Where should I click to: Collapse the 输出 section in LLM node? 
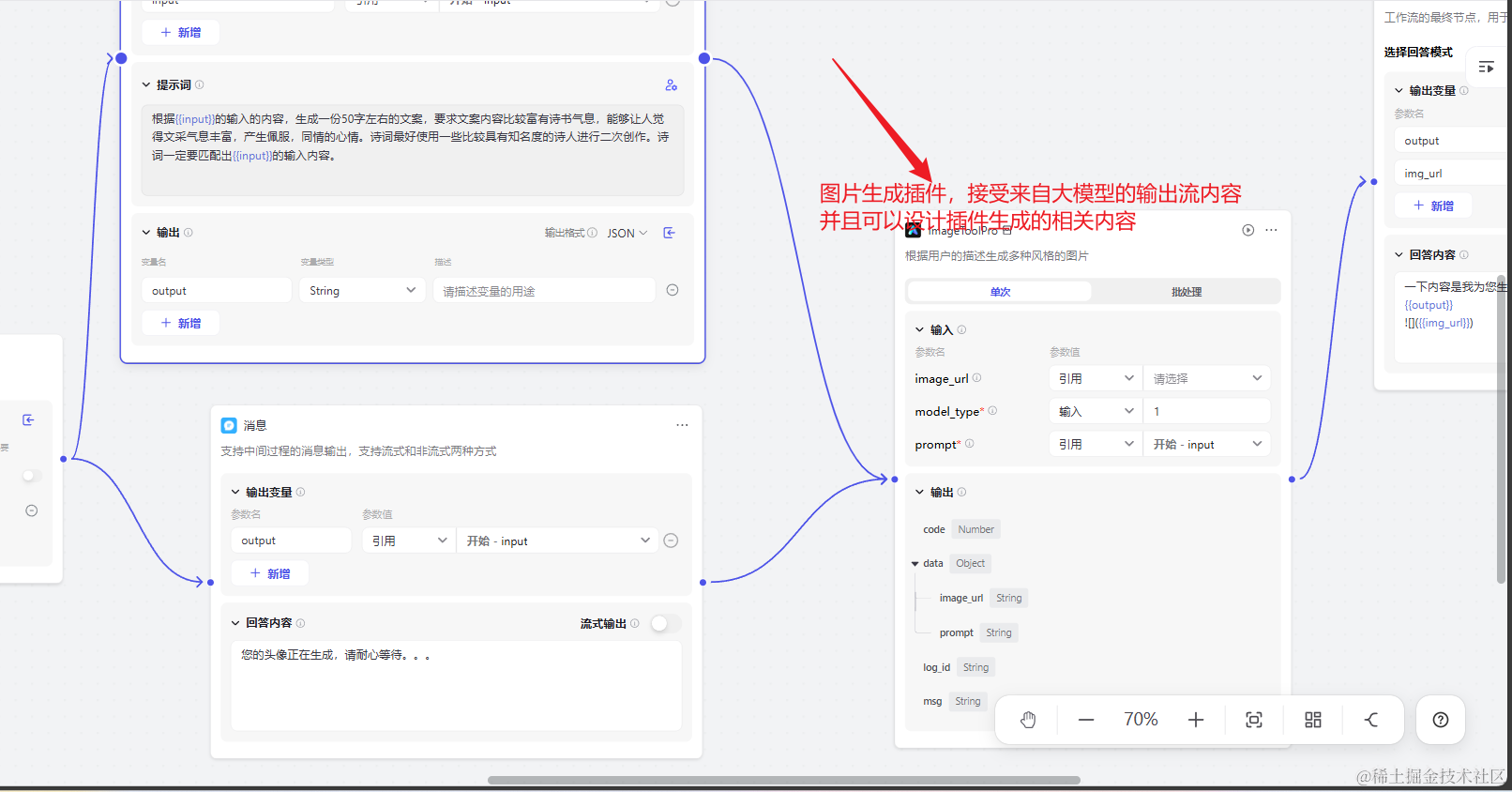146,232
